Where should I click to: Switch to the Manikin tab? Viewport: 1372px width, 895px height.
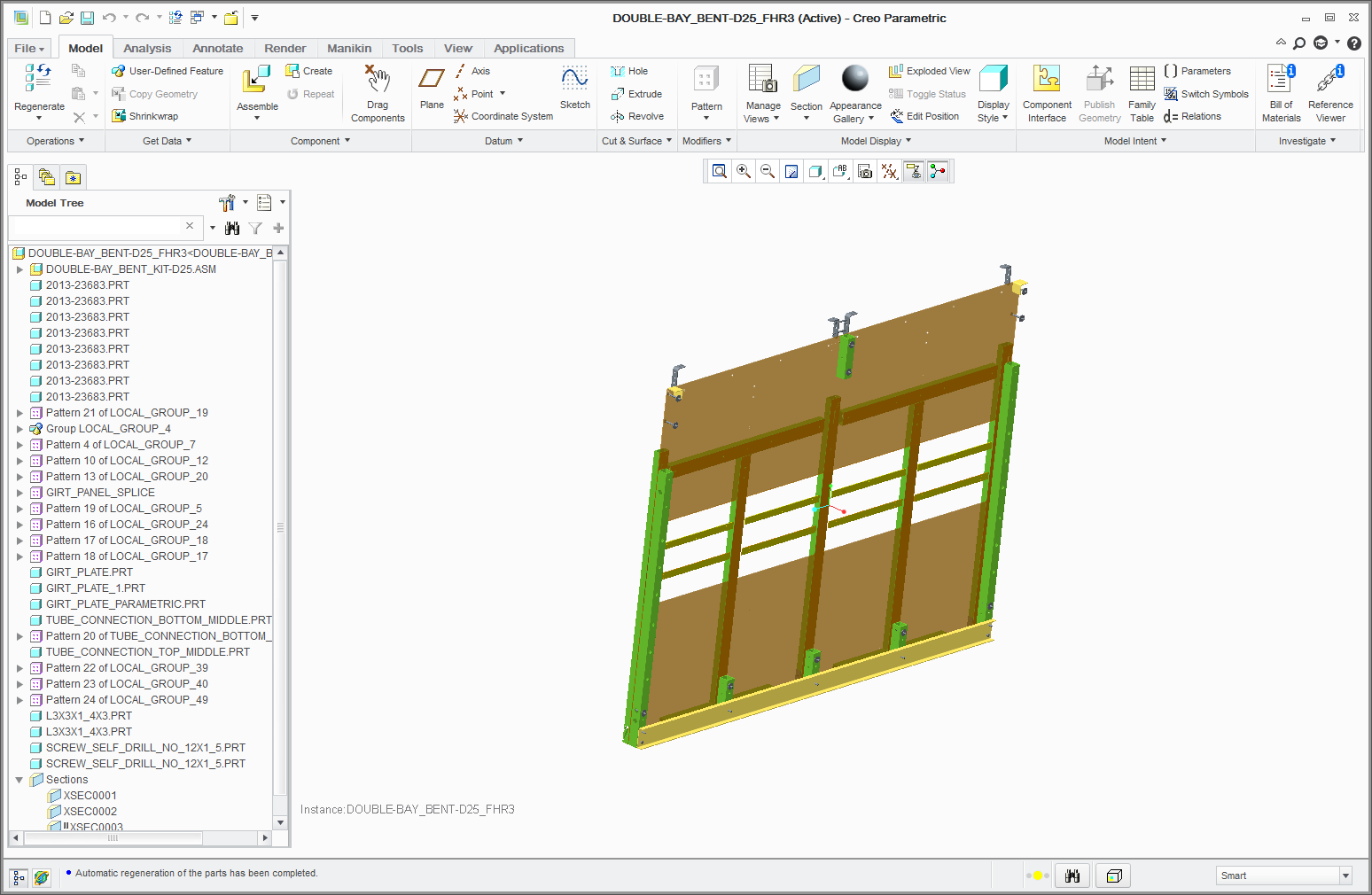point(349,48)
